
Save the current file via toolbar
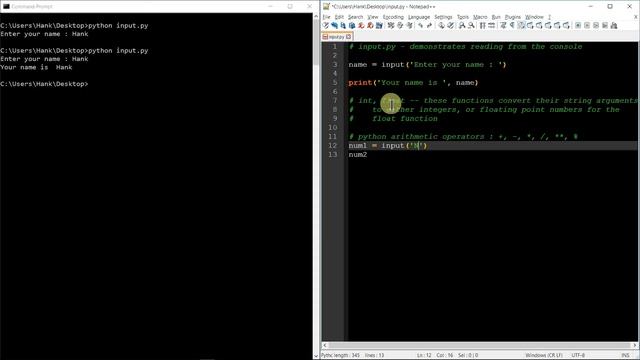[343, 25]
